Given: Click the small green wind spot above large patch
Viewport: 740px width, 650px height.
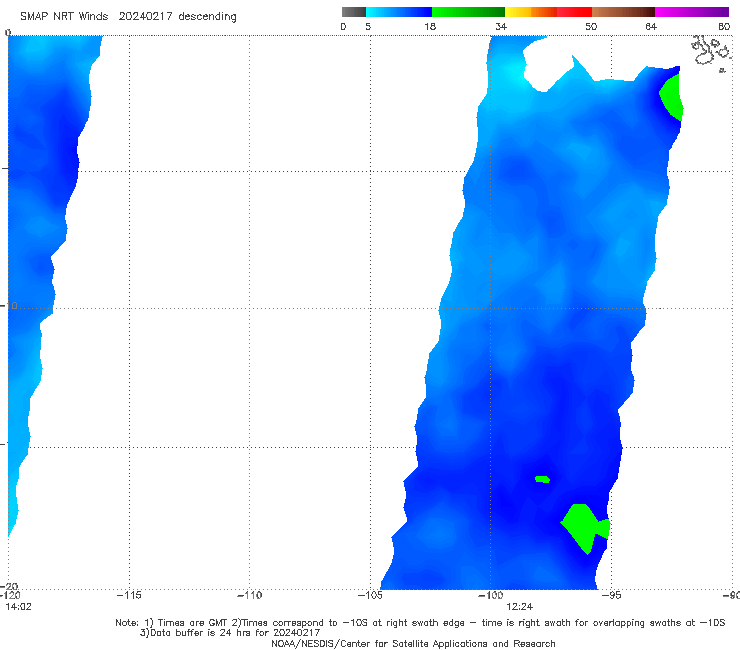Looking at the screenshot, I should (x=542, y=479).
